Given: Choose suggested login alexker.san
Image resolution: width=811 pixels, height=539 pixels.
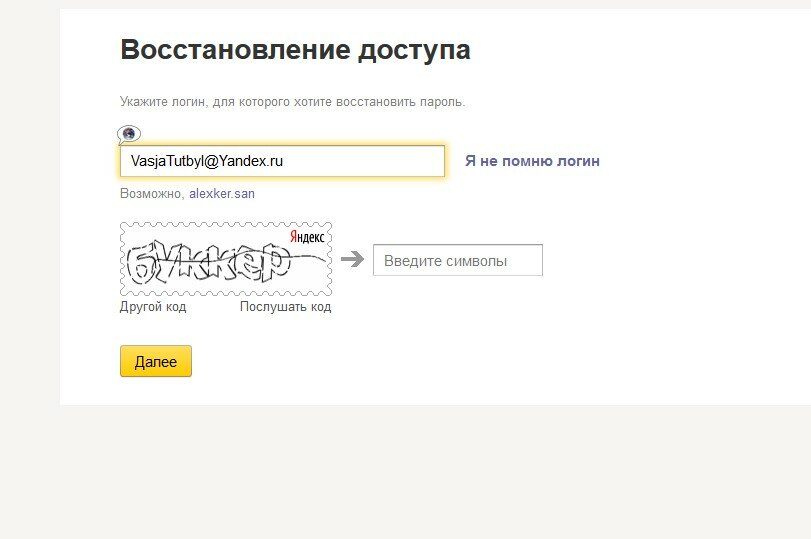Looking at the screenshot, I should 222,193.
